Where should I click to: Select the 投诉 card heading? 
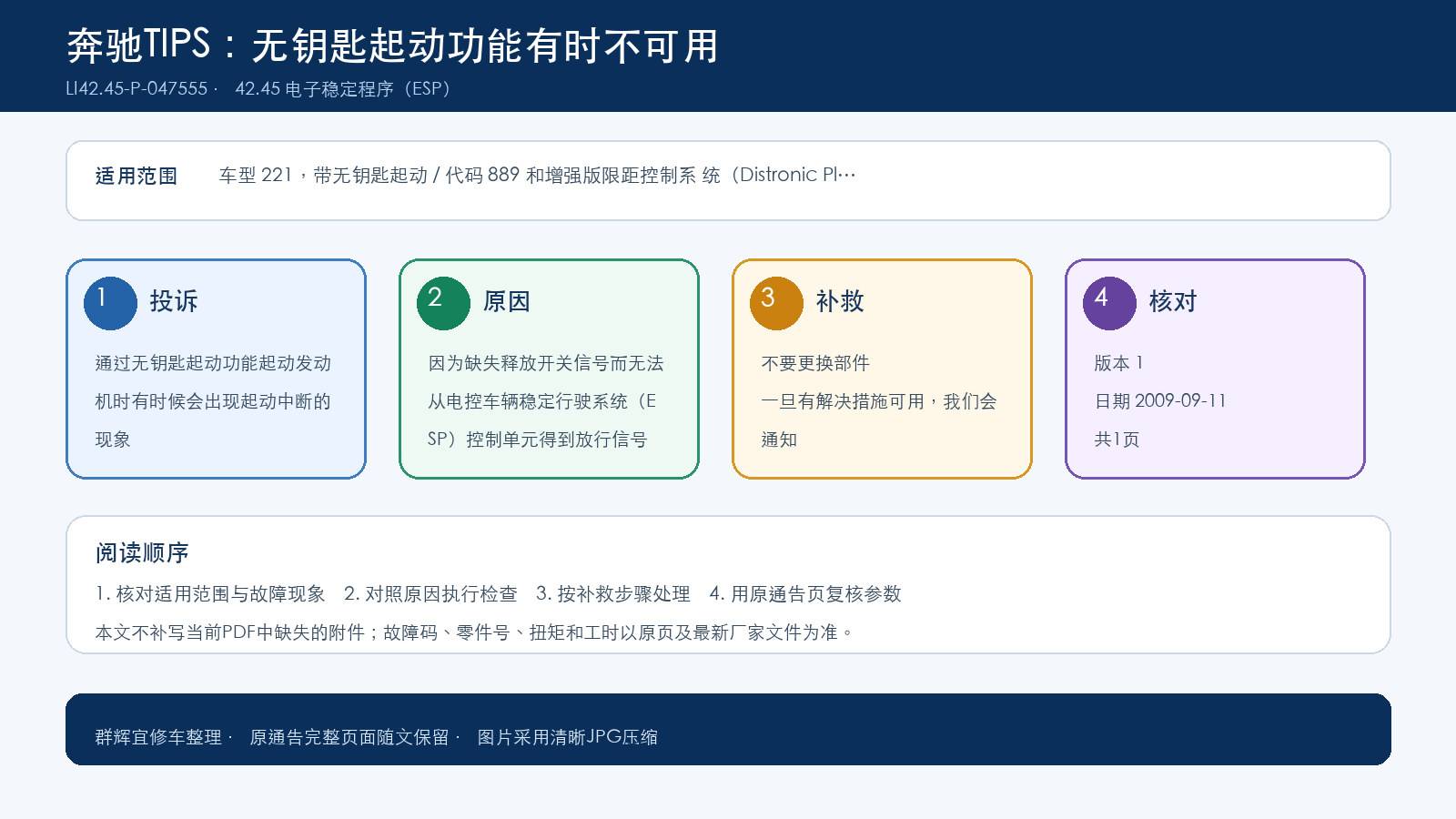[174, 301]
